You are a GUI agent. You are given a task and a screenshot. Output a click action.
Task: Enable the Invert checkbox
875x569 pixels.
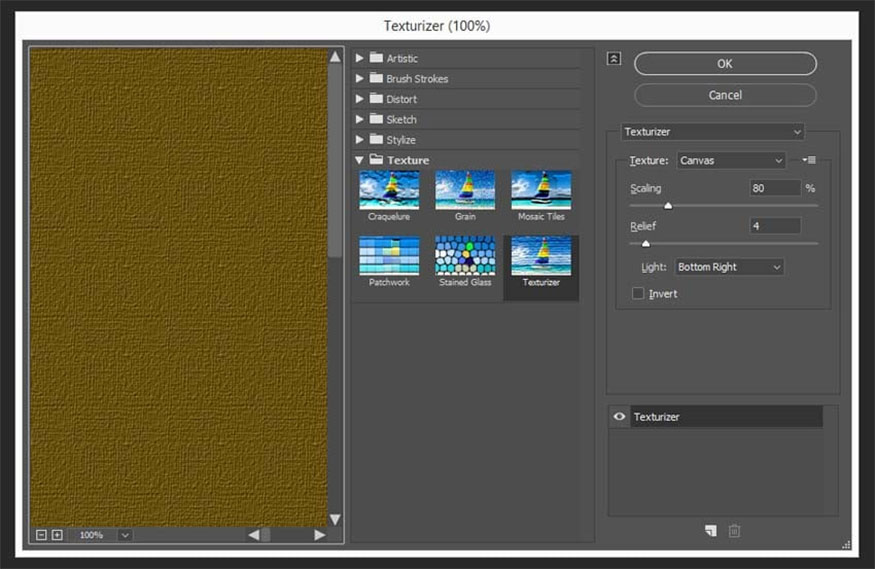pos(638,294)
